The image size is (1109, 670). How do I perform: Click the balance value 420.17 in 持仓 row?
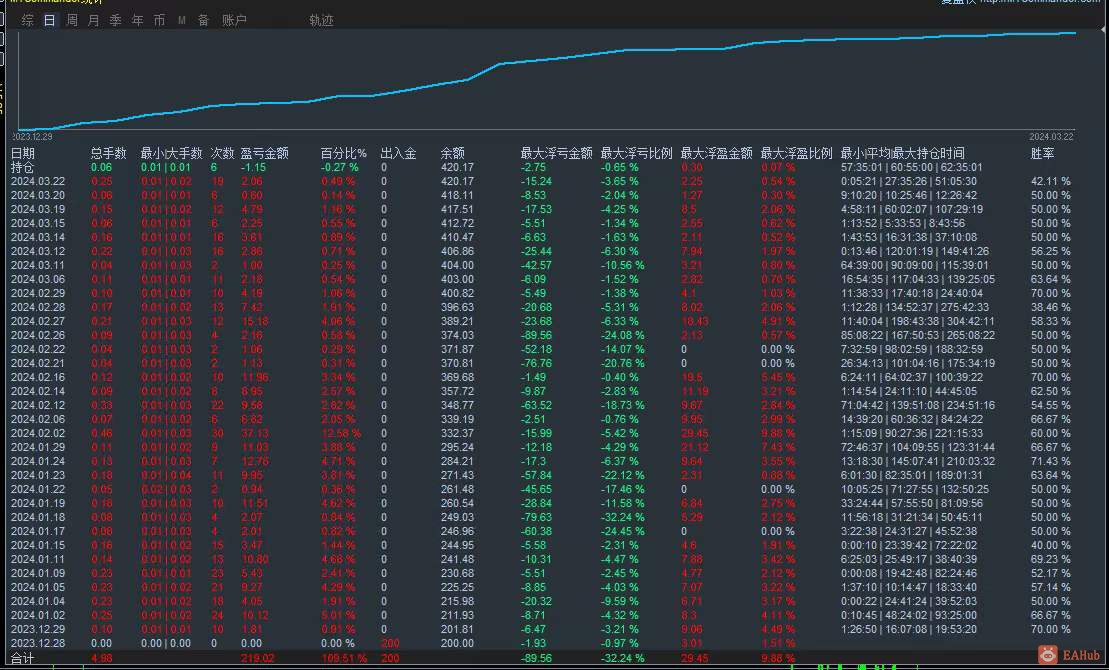[457, 168]
